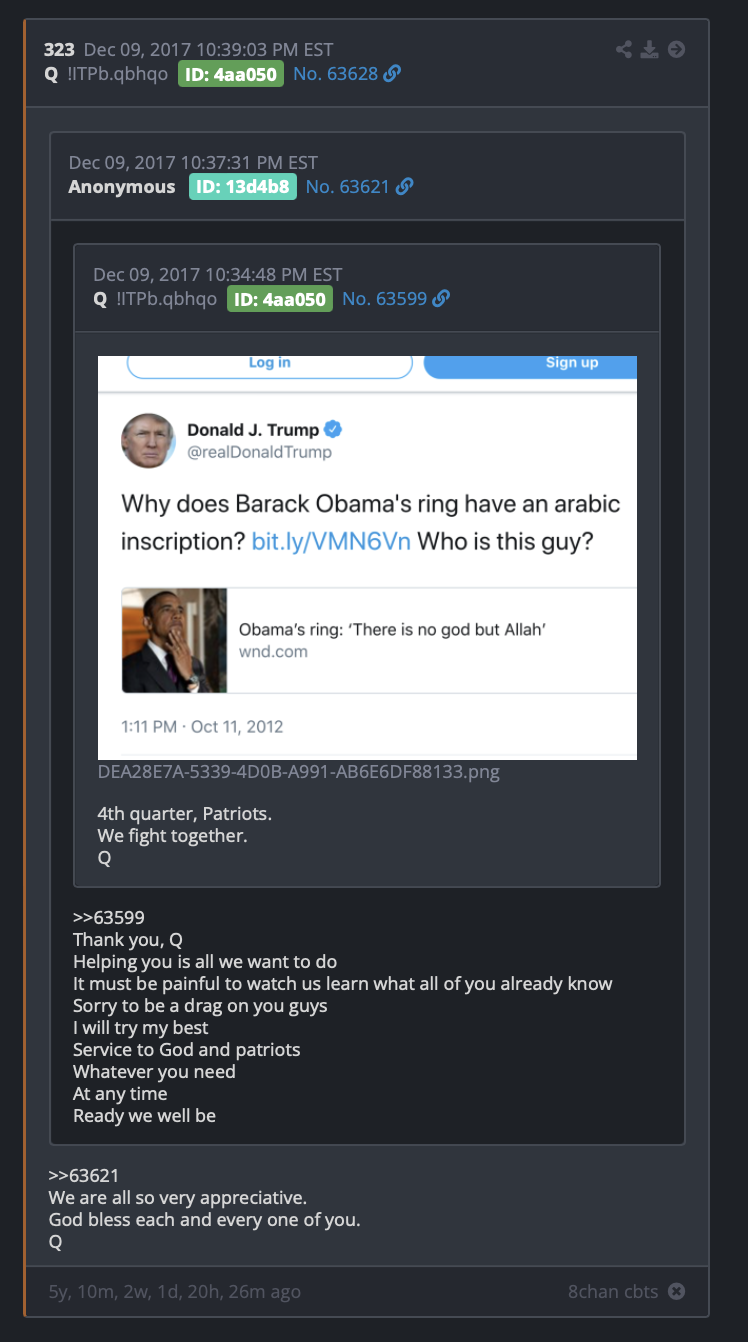Select the green ID: 4aa050 badge in the top header
The width and height of the screenshot is (748, 1342).
click(x=231, y=74)
